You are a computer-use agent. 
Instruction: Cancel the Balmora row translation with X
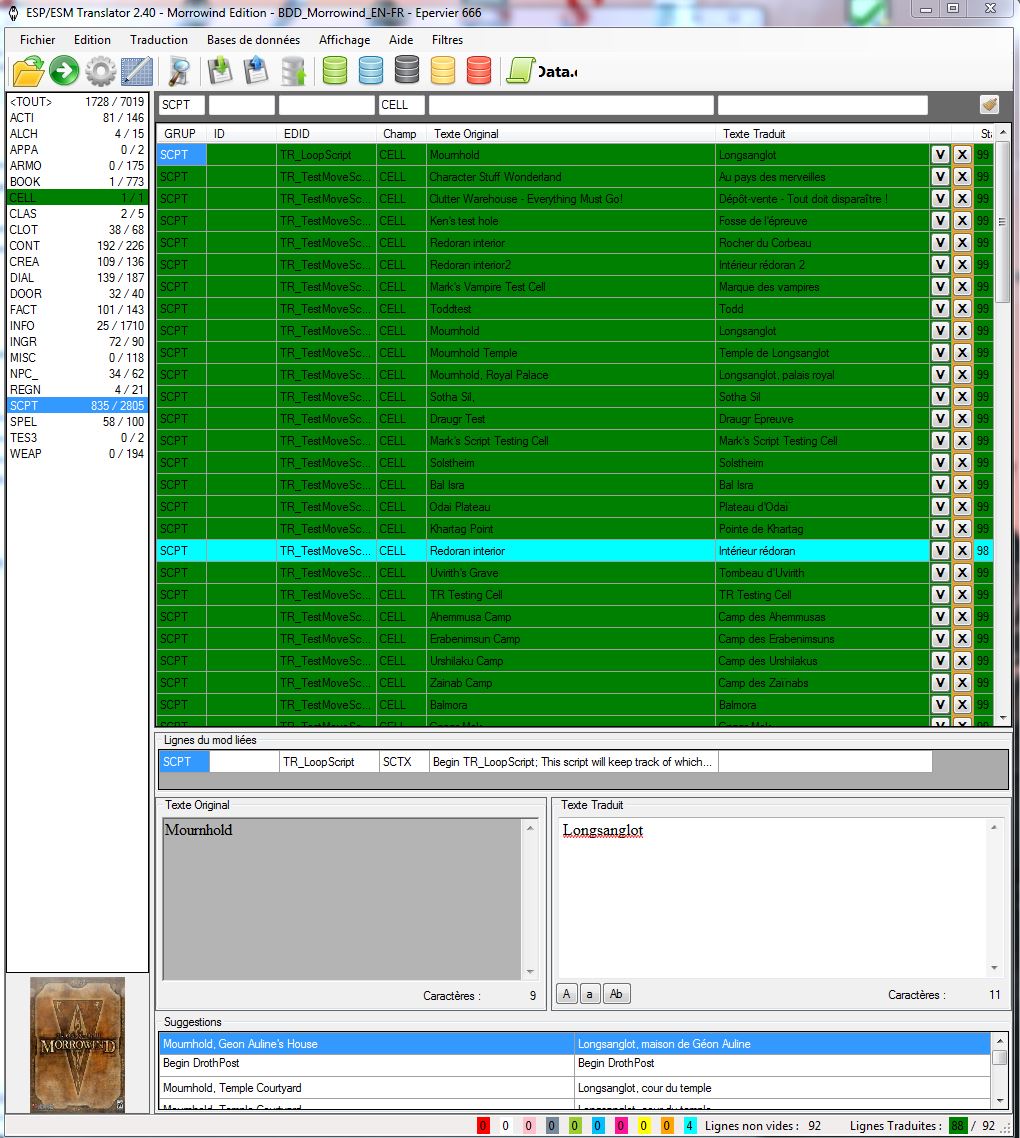click(962, 705)
